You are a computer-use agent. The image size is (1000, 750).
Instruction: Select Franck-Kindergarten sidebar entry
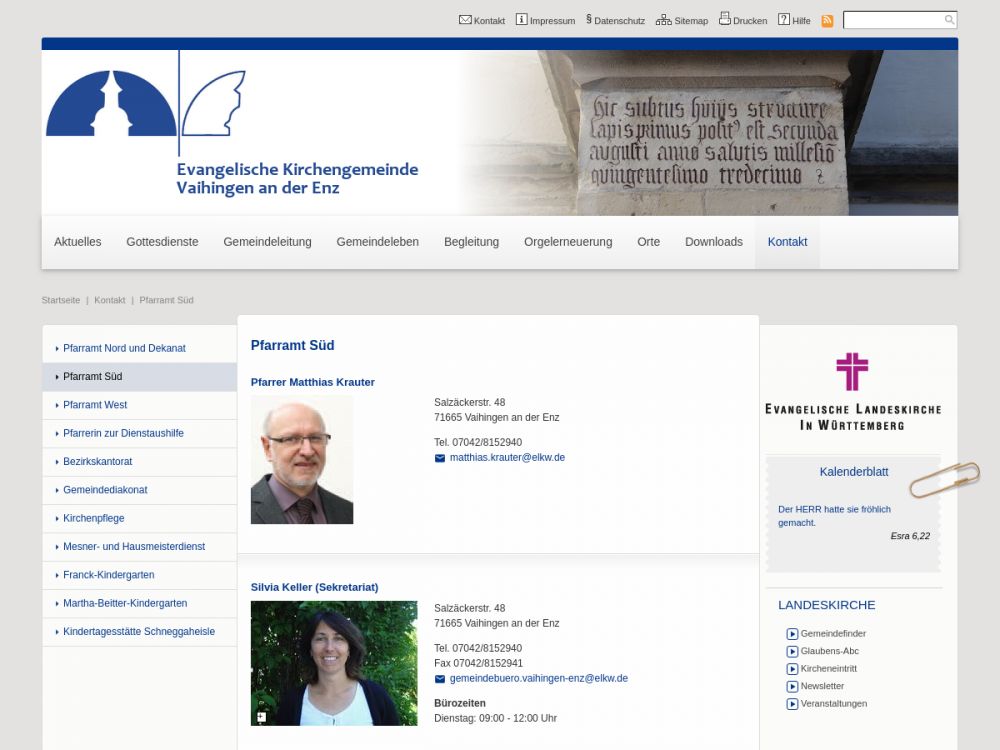(x=108, y=575)
